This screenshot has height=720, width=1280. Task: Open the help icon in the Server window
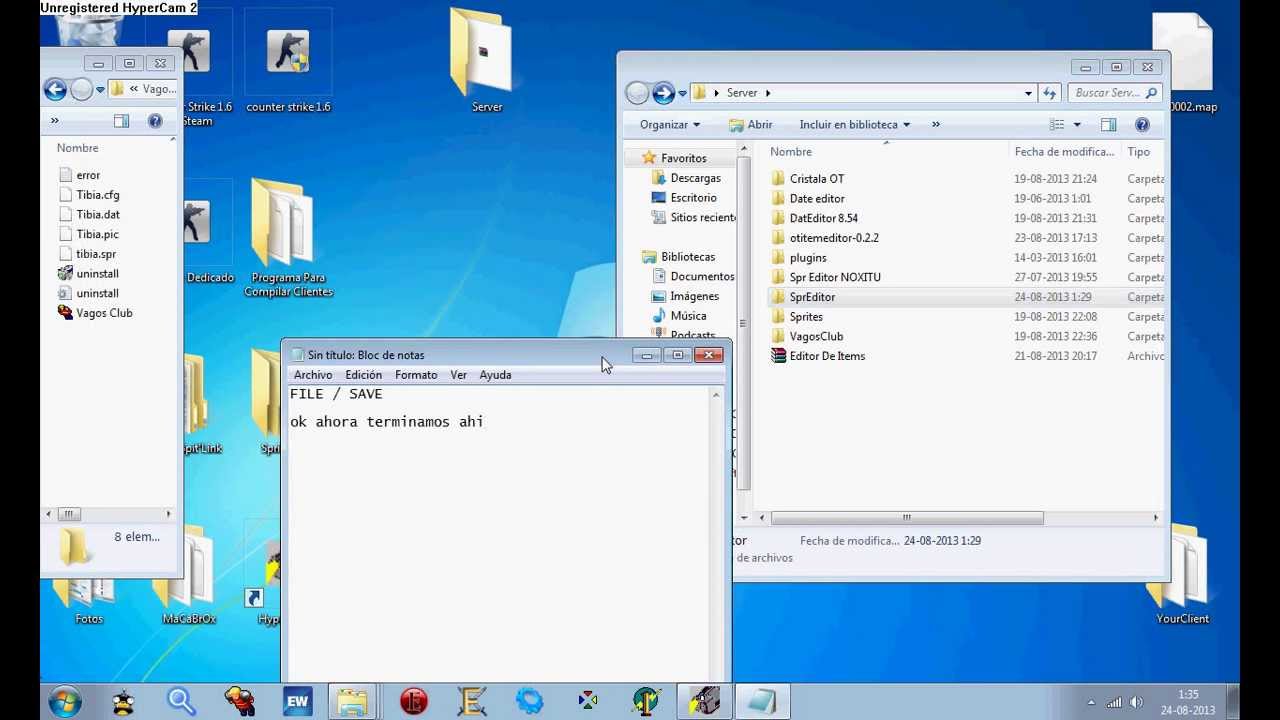click(x=1142, y=125)
